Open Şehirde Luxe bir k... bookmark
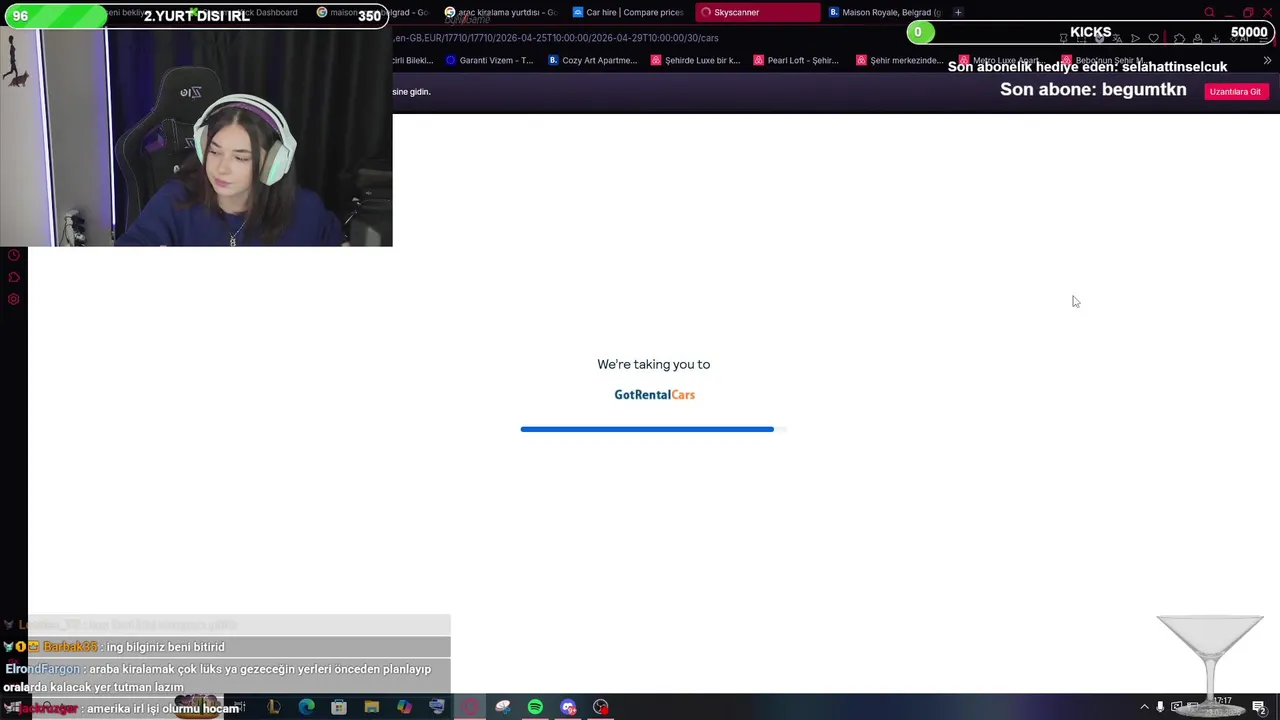 coord(696,60)
